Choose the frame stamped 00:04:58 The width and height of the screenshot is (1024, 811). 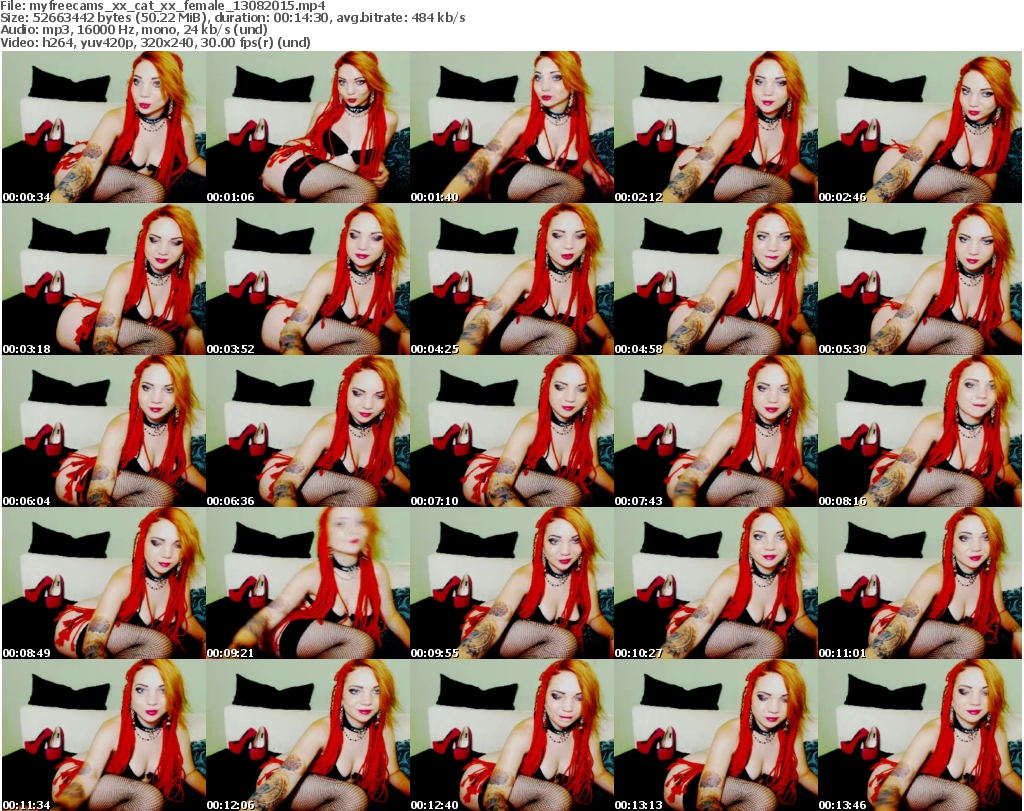point(716,279)
